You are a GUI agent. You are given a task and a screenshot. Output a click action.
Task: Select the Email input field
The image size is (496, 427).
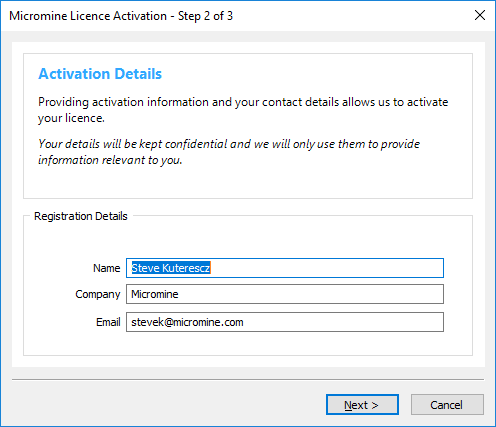pyautogui.click(x=285, y=322)
